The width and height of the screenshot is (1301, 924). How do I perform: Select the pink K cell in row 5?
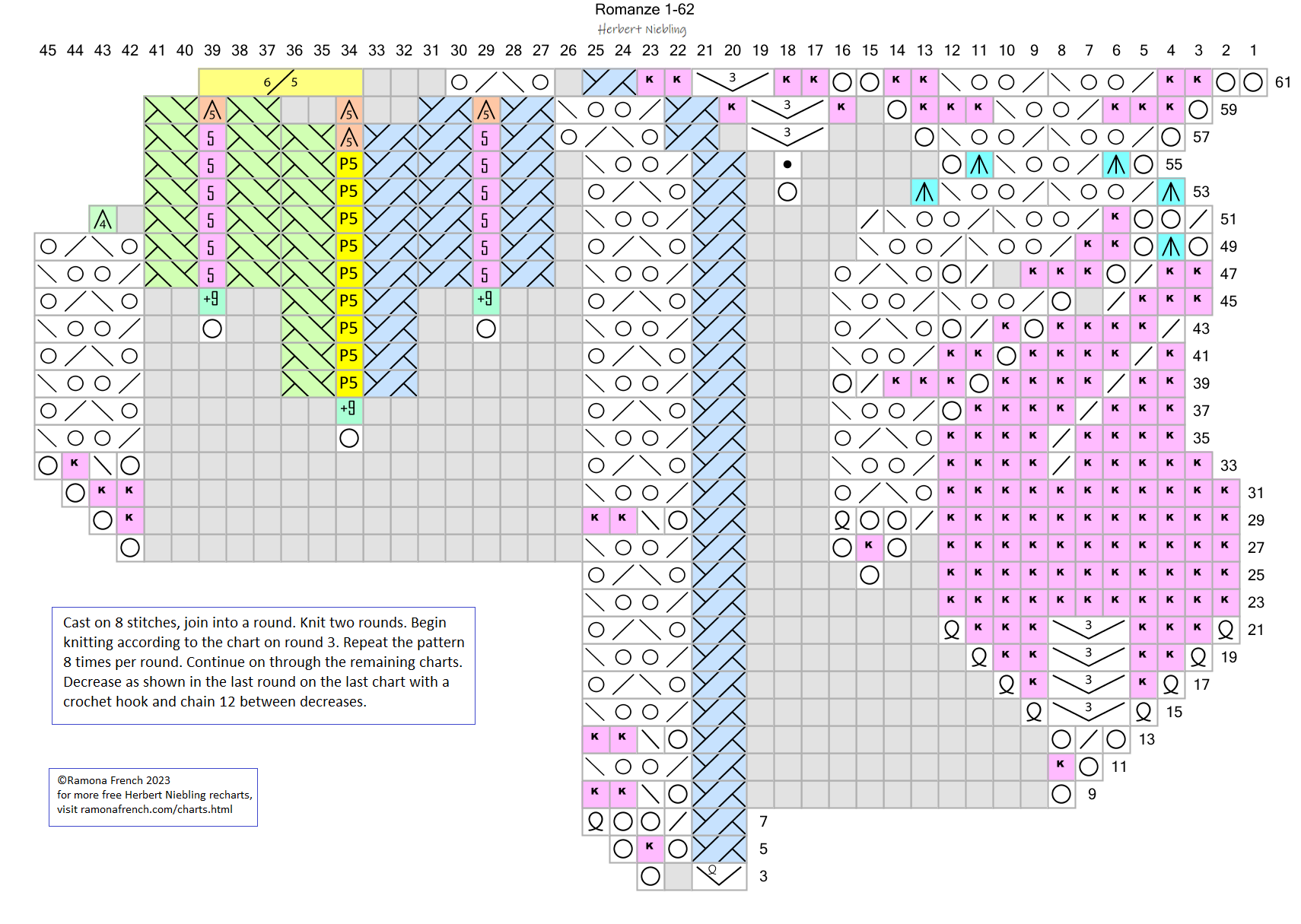click(650, 848)
